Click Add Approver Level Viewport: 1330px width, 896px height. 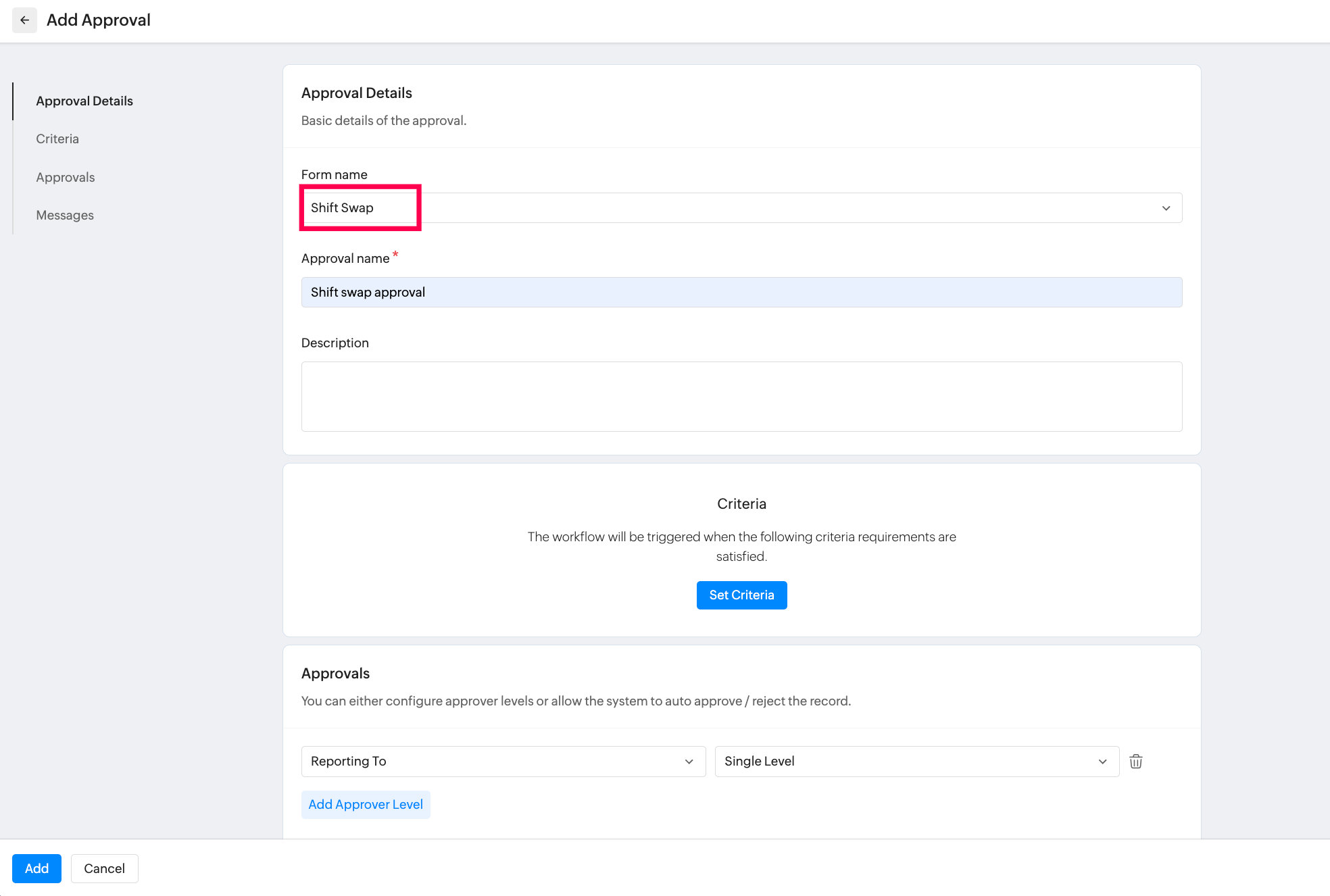[366, 804]
